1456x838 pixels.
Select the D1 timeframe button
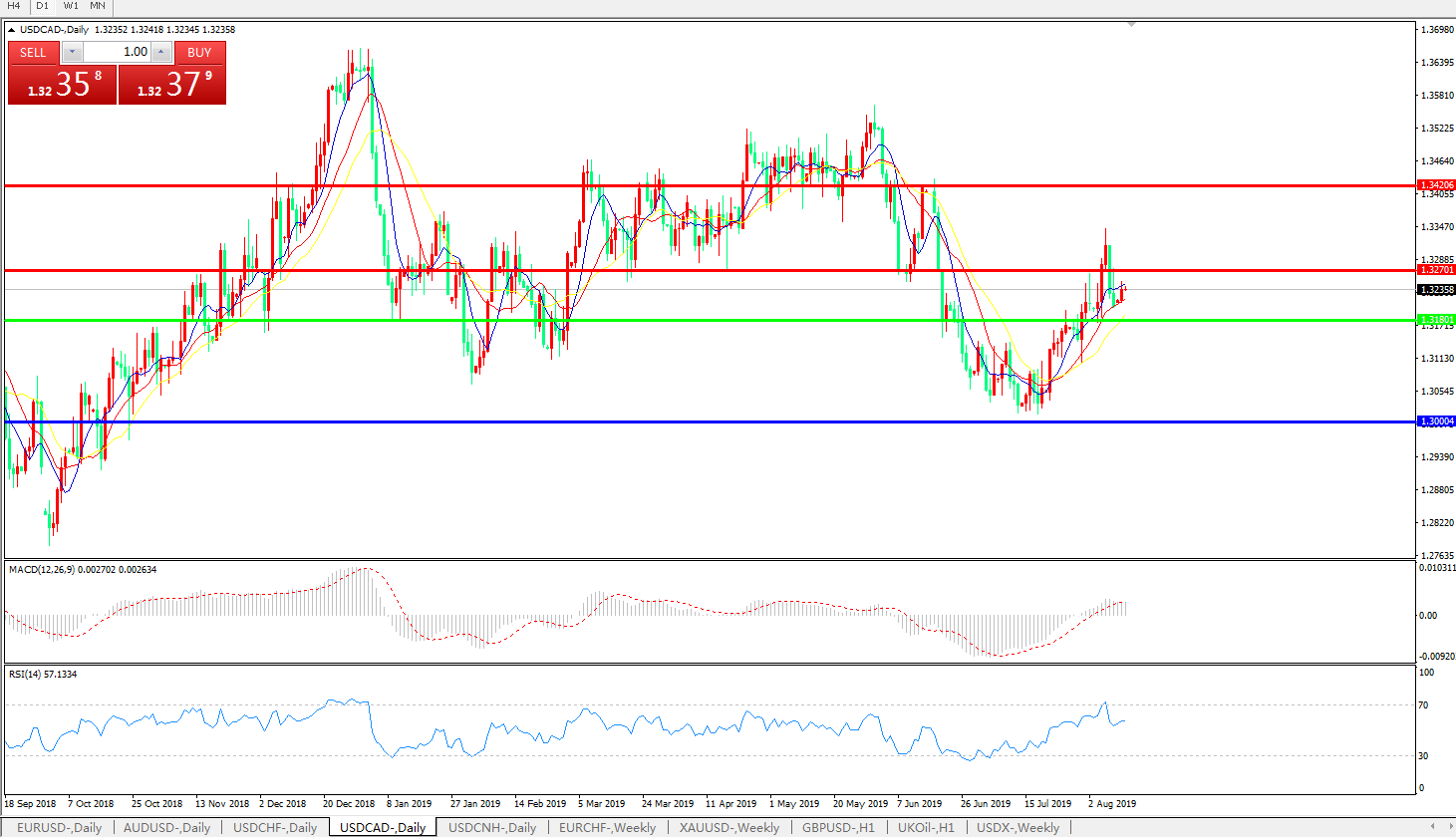pos(42,6)
